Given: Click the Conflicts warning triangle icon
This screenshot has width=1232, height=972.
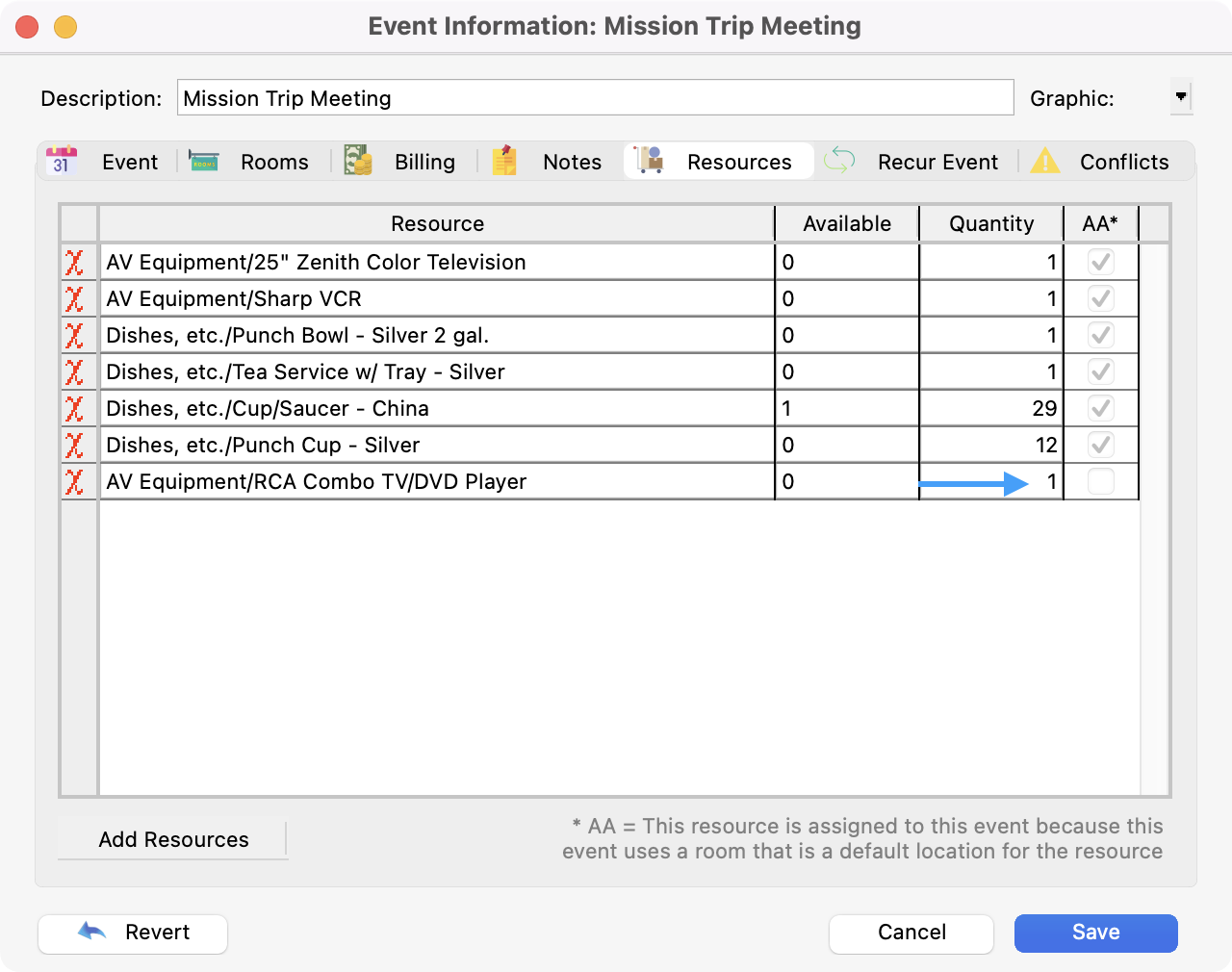Looking at the screenshot, I should (x=1045, y=161).
